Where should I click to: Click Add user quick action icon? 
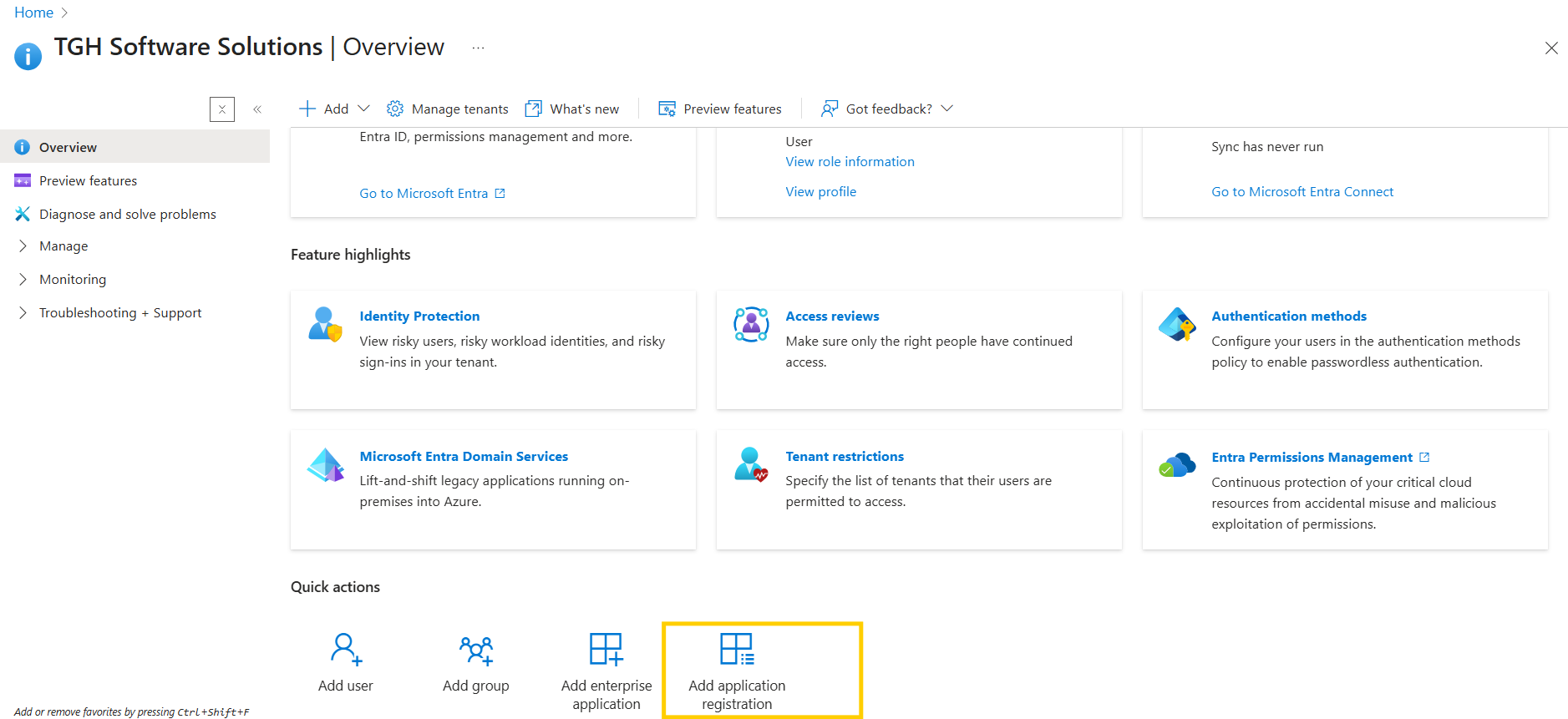point(346,649)
